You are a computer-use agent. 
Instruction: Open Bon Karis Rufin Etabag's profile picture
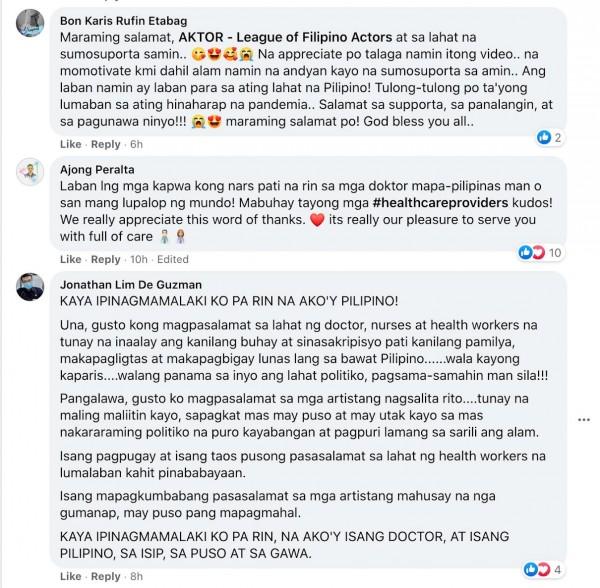30,23
